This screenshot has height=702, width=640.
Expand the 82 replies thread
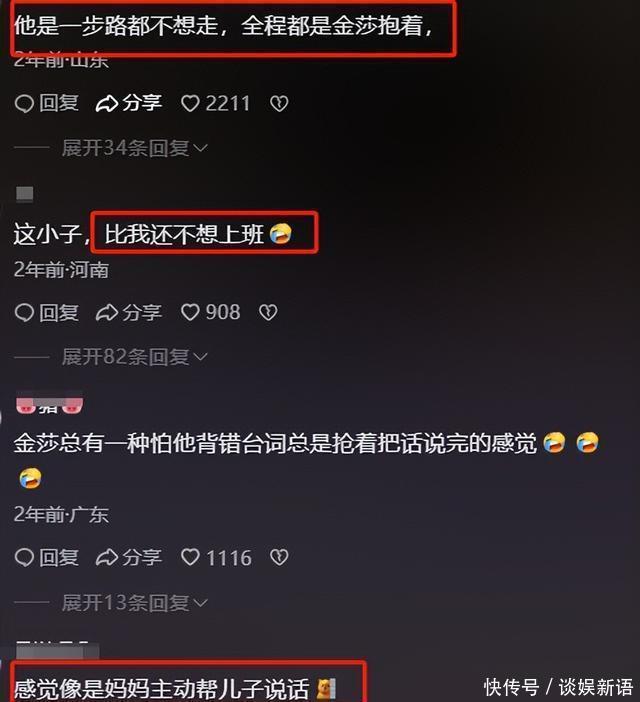tap(134, 357)
